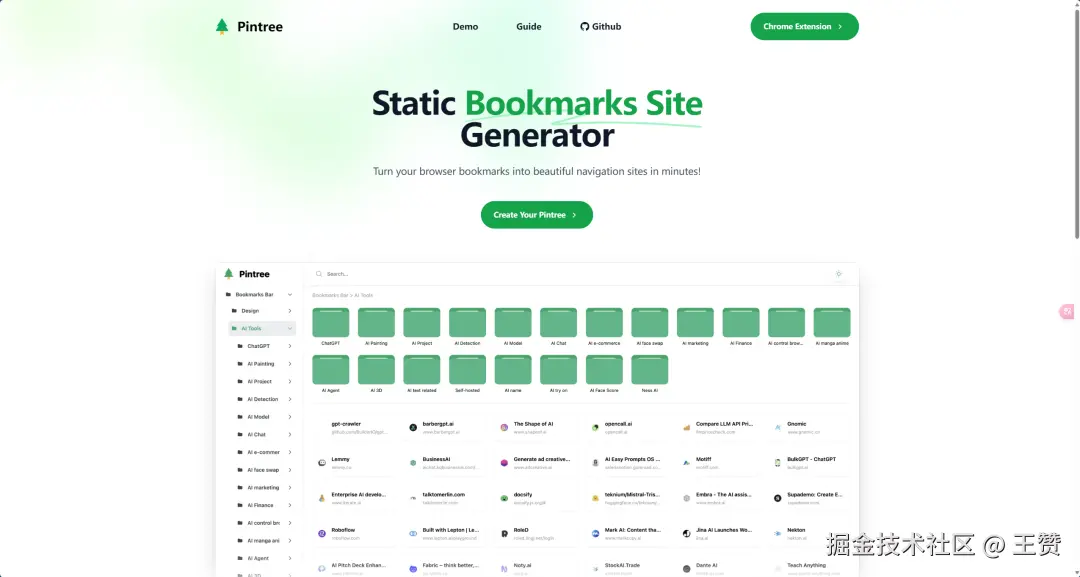Open the AI try on folder in the grid
The width and height of the screenshot is (1080, 577).
click(559, 370)
